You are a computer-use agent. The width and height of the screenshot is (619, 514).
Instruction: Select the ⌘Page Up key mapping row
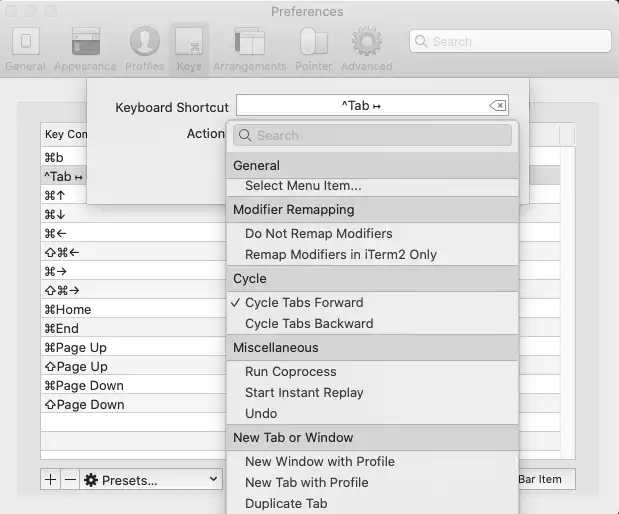click(x=133, y=347)
